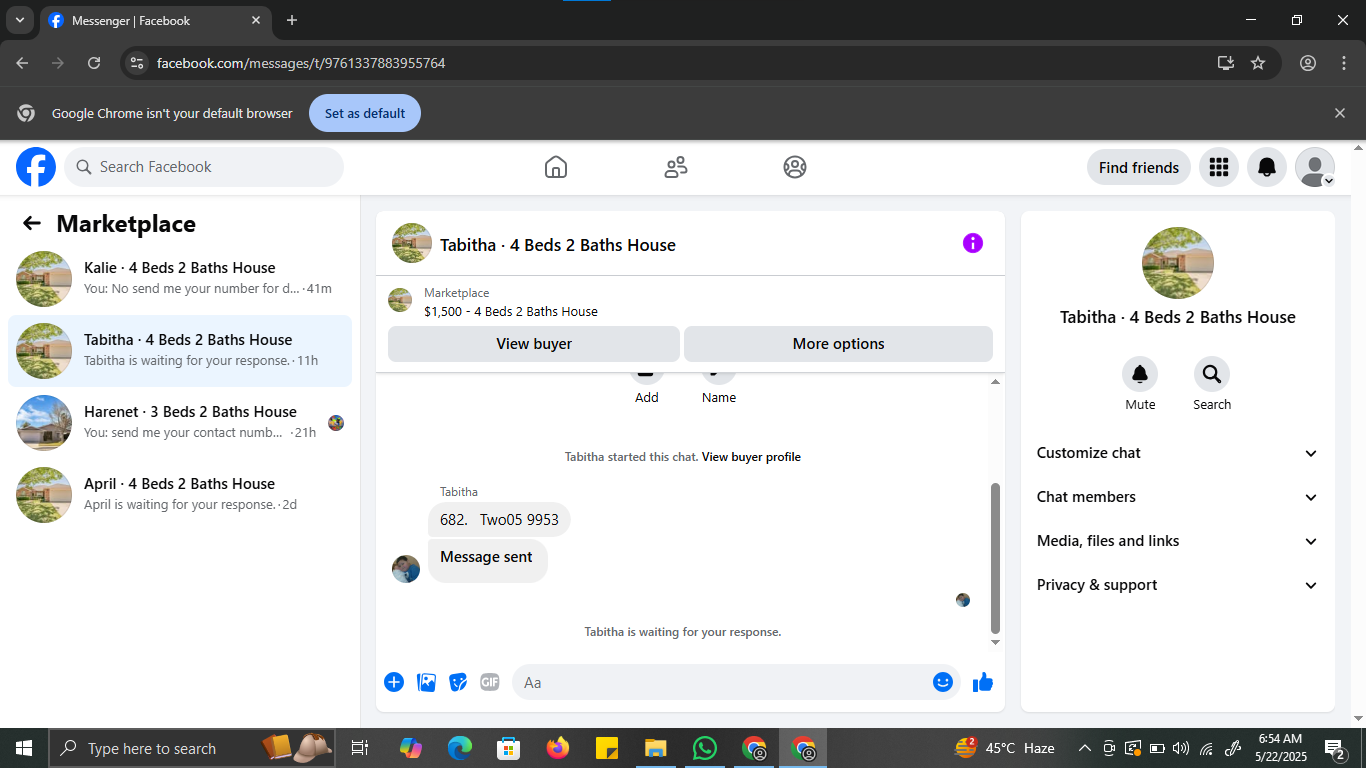This screenshot has width=1366, height=768.
Task: Select the Messenger | Facebook tab
Action: pyautogui.click(x=155, y=20)
